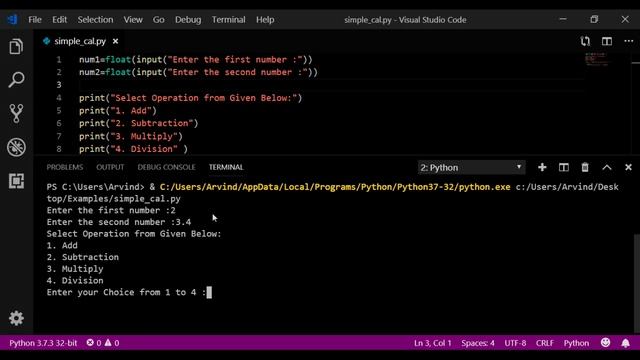Open the Terminal menu
The image size is (640, 360).
tap(228, 20)
